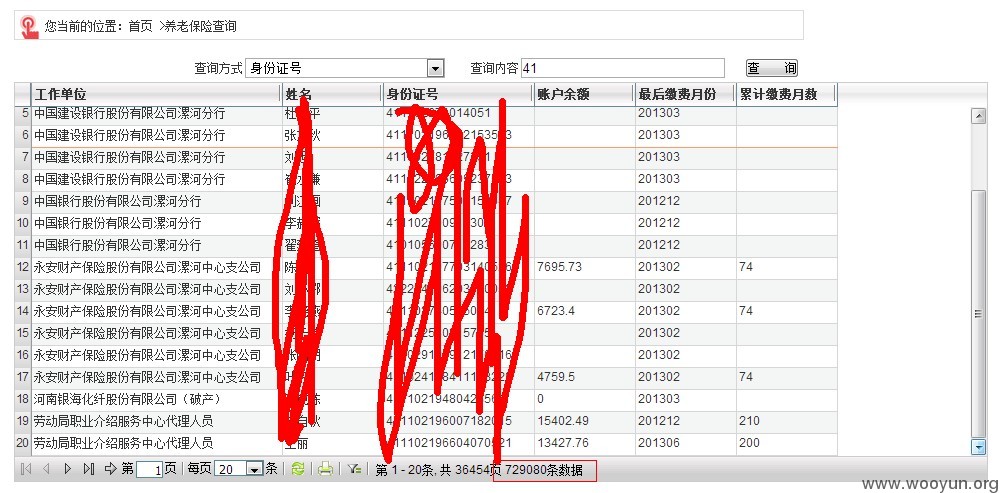Image resolution: width=1000 pixels, height=493 pixels.
Task: Open the 查询方式 dropdown showing 身份证号
Action: tap(344, 68)
